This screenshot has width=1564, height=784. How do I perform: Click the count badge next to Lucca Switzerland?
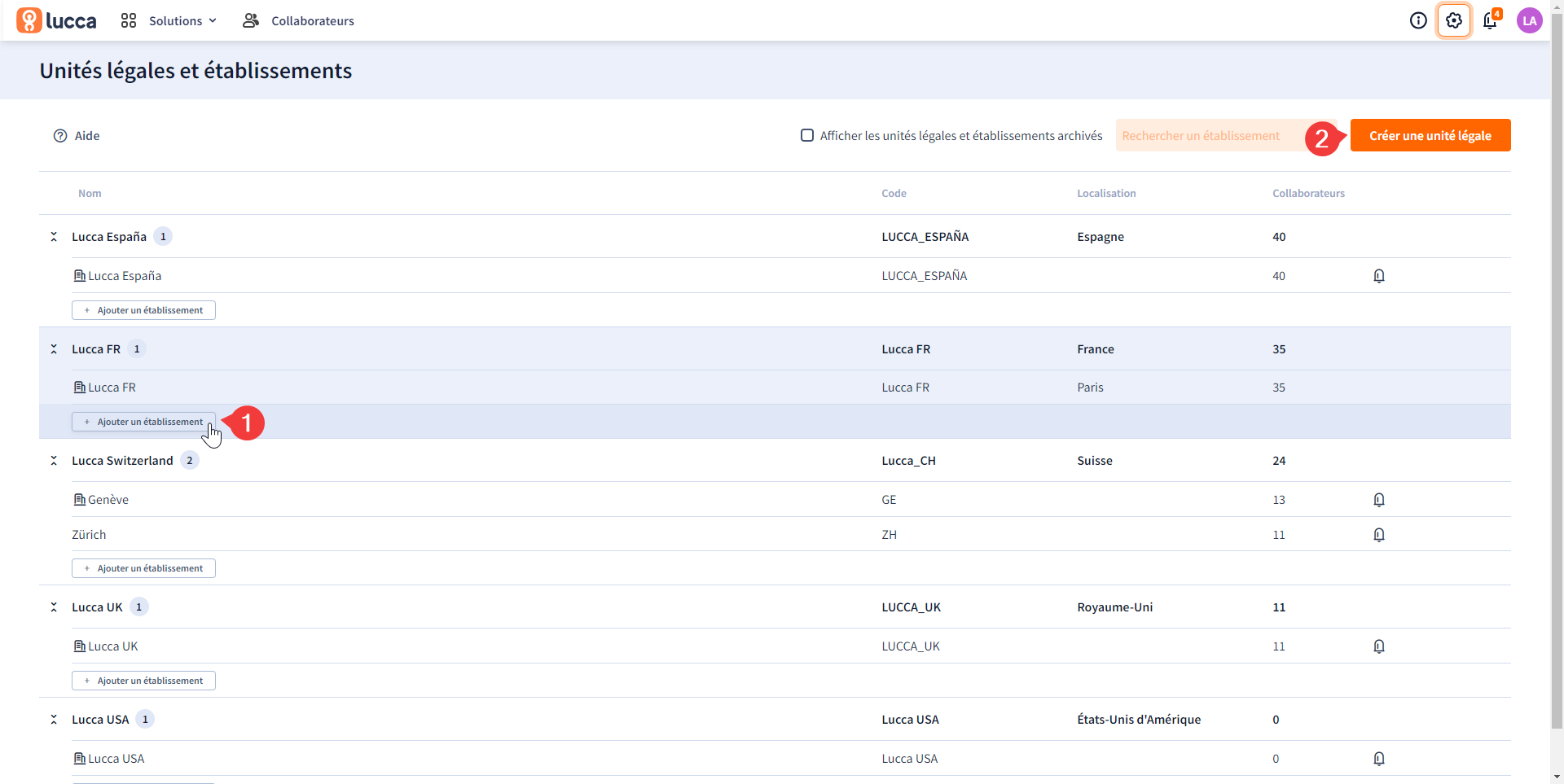click(x=190, y=461)
